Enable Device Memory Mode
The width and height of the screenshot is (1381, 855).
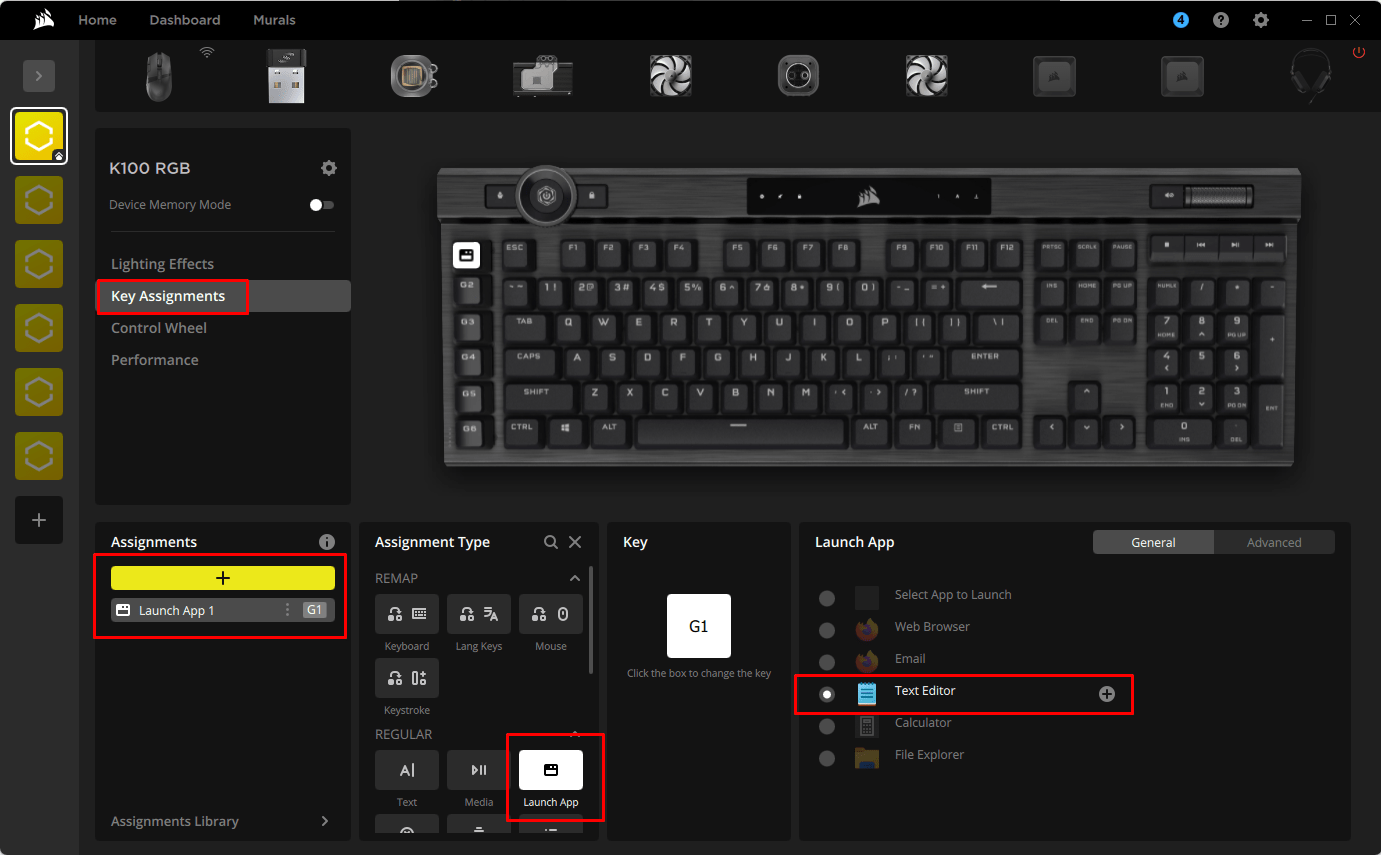(320, 204)
